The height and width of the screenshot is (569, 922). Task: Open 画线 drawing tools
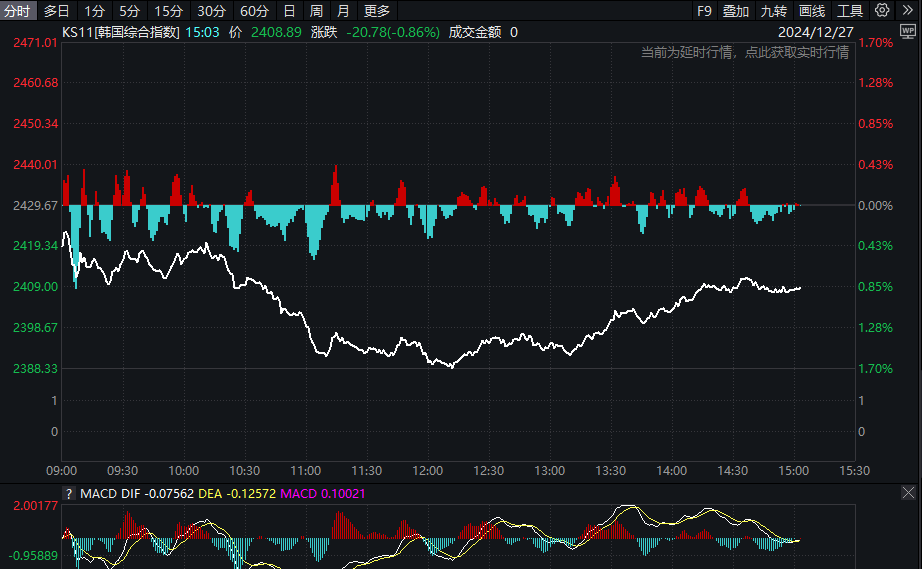coord(812,11)
